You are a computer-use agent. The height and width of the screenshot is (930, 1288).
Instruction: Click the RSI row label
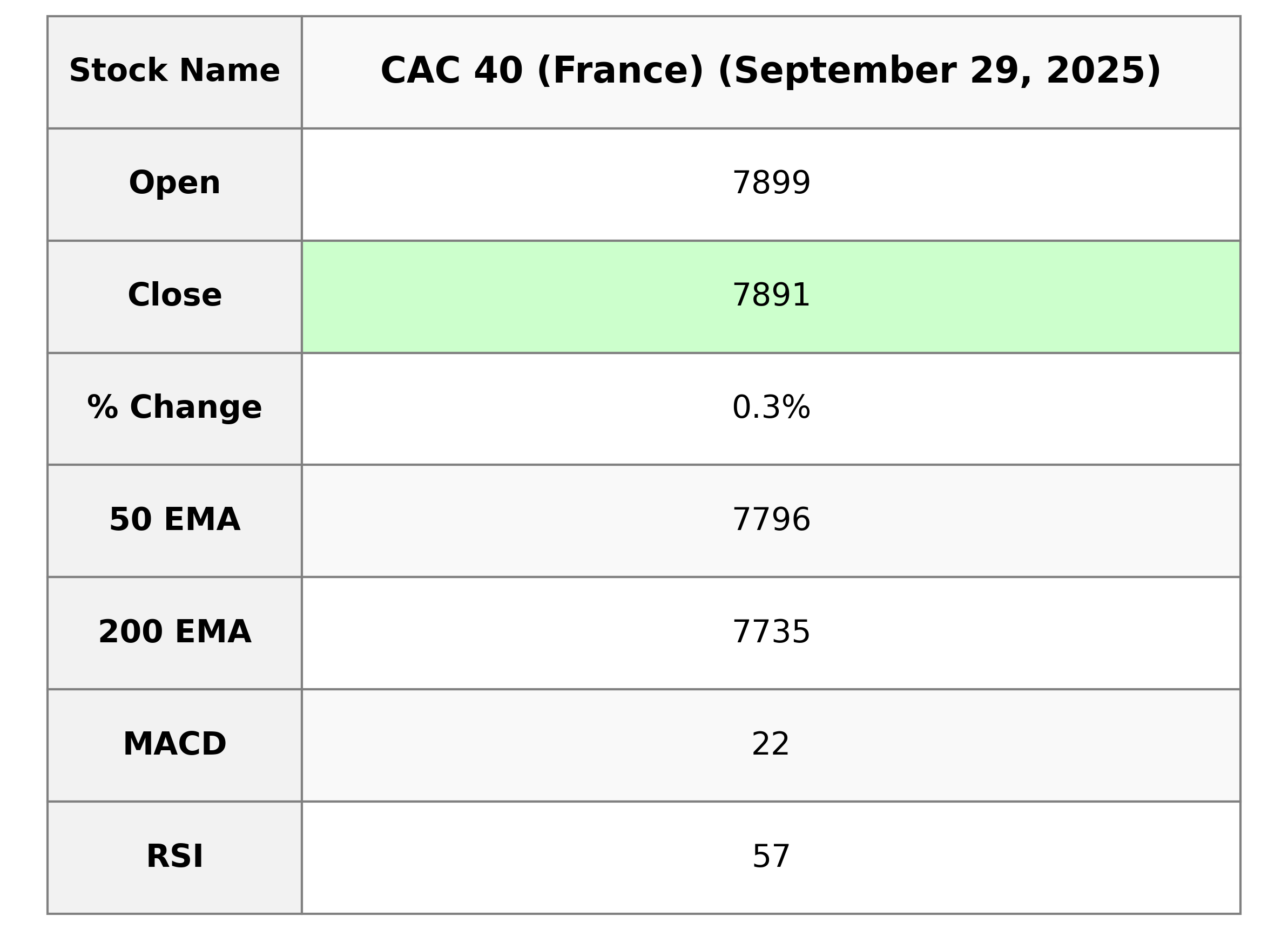tap(174, 857)
